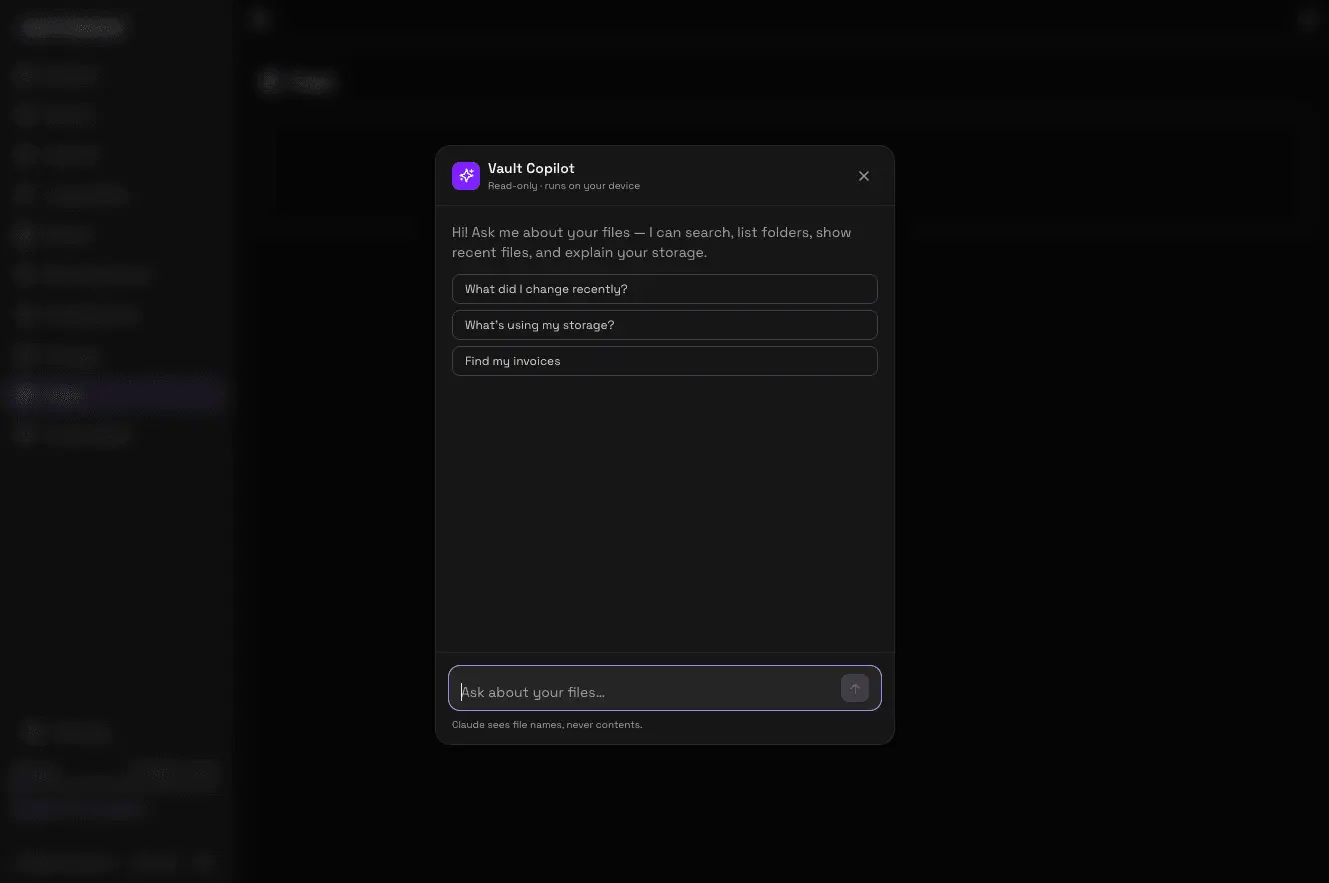Click the "Hi! Ask me about your files" greeting
The image size is (1329, 883).
coord(651,242)
